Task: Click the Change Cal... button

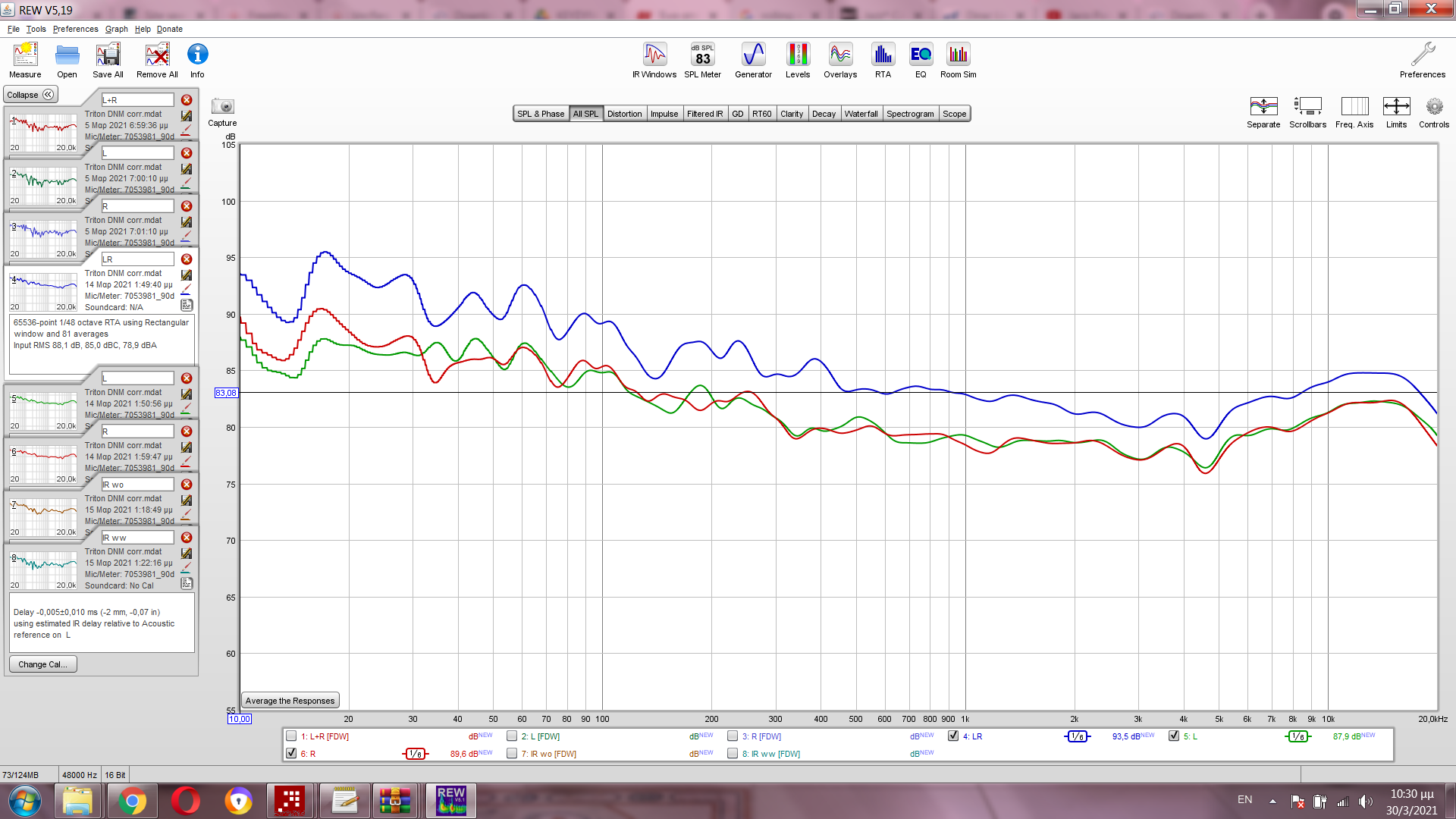Action: (x=42, y=664)
